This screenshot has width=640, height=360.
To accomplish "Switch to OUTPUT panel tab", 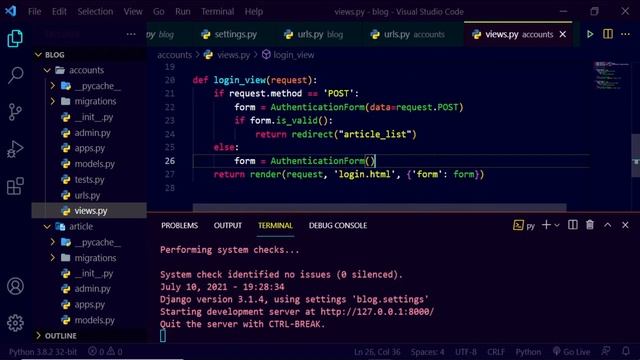I will (x=228, y=225).
